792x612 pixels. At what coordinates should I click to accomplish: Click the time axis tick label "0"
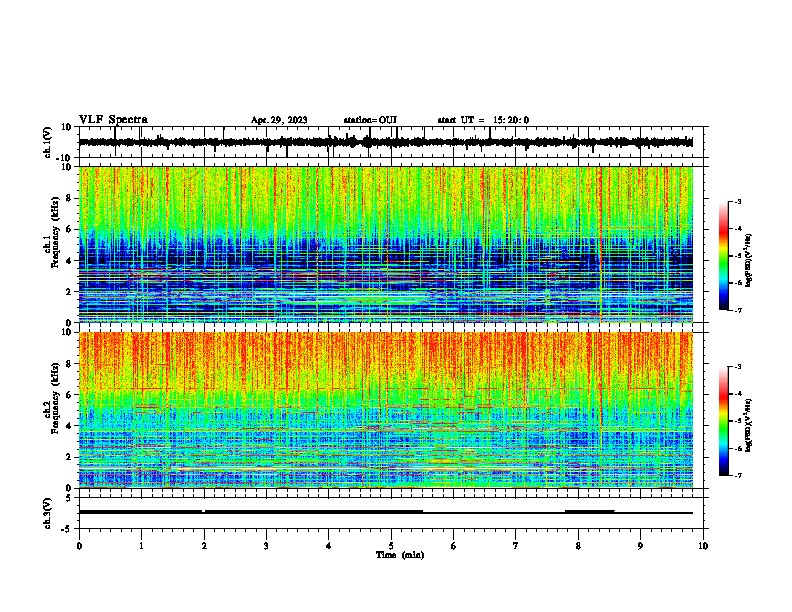point(79,546)
